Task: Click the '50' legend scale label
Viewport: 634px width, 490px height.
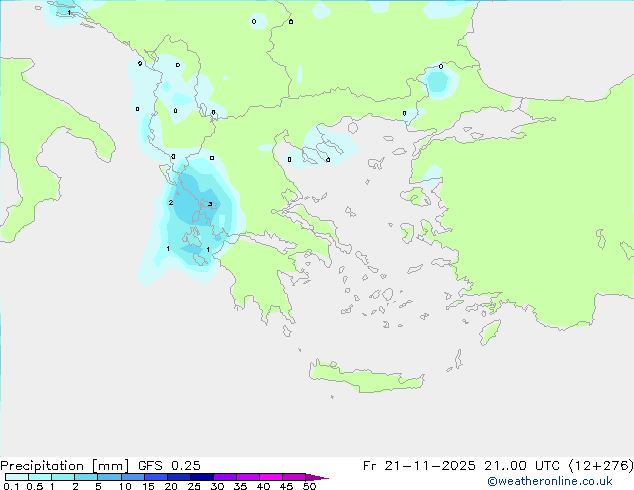Action: click(309, 486)
